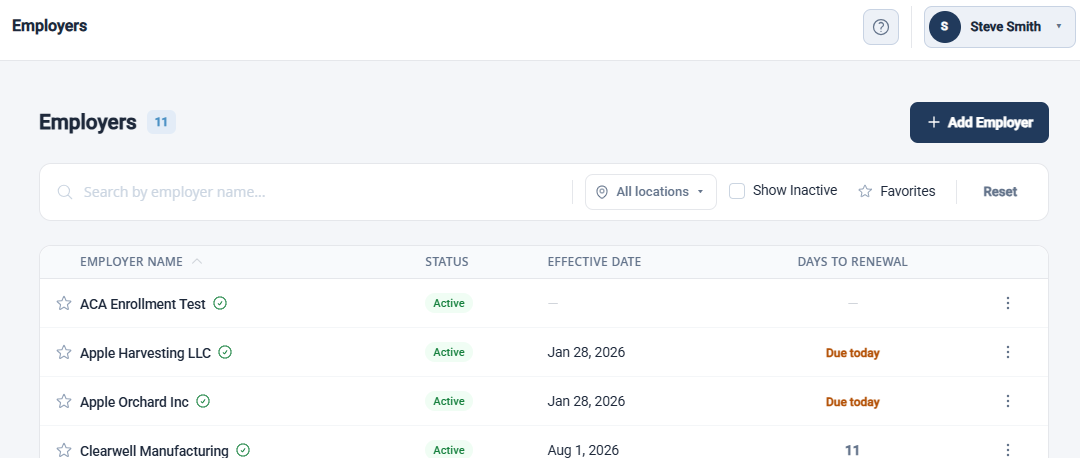Image resolution: width=1080 pixels, height=458 pixels.
Task: Open more options for Apple Harvesting LLC
Action: [1008, 352]
